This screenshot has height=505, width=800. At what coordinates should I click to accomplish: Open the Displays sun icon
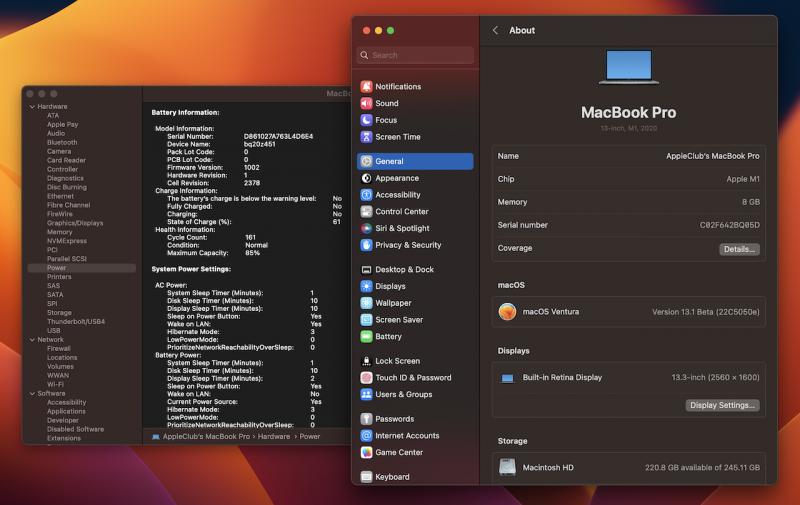pyautogui.click(x=366, y=287)
